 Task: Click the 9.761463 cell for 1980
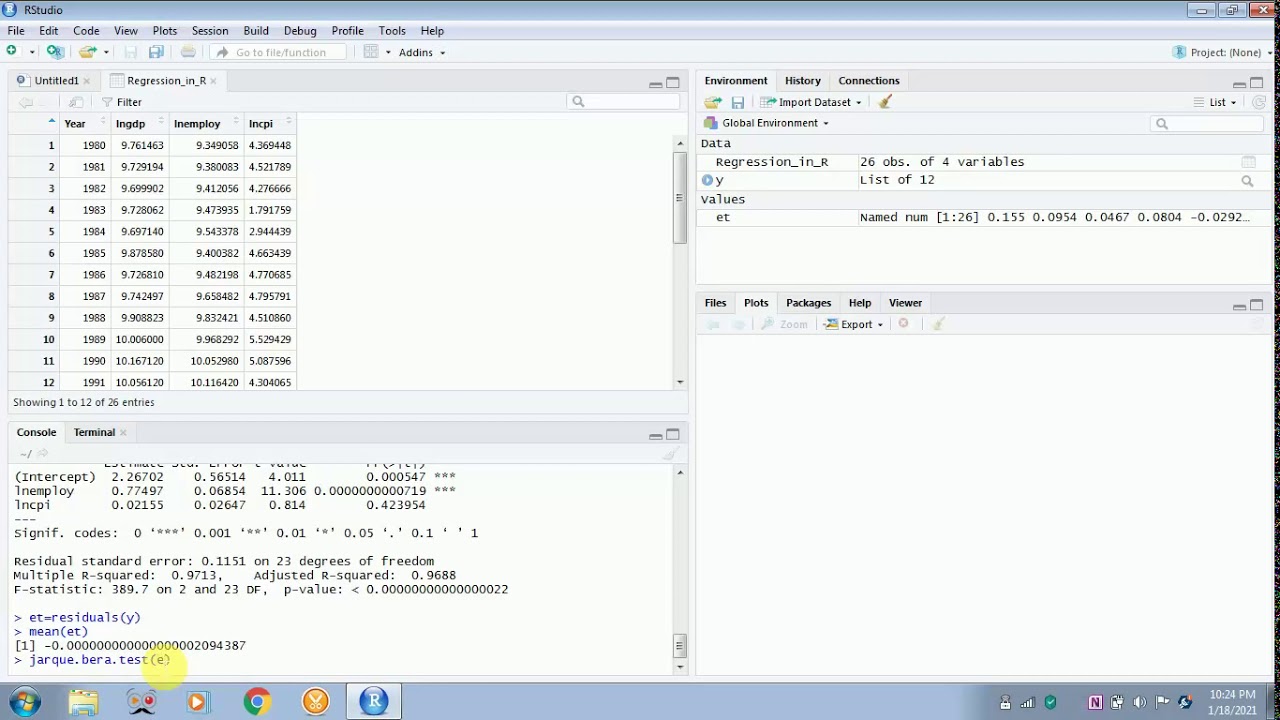(142, 146)
